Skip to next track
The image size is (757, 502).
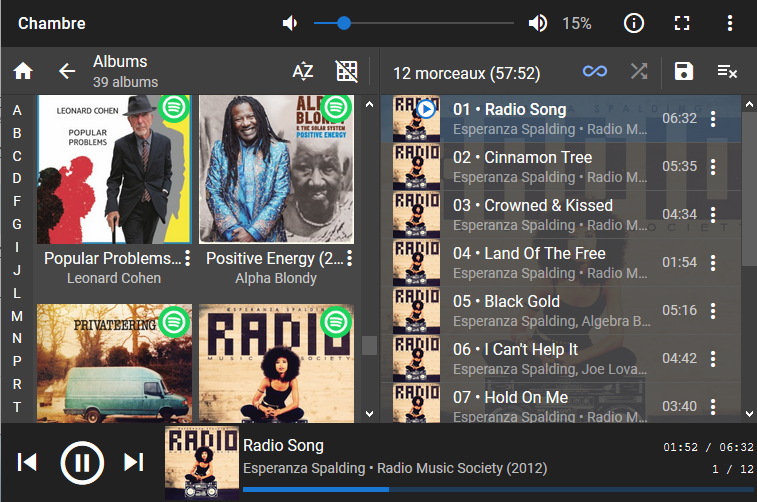pyautogui.click(x=133, y=462)
